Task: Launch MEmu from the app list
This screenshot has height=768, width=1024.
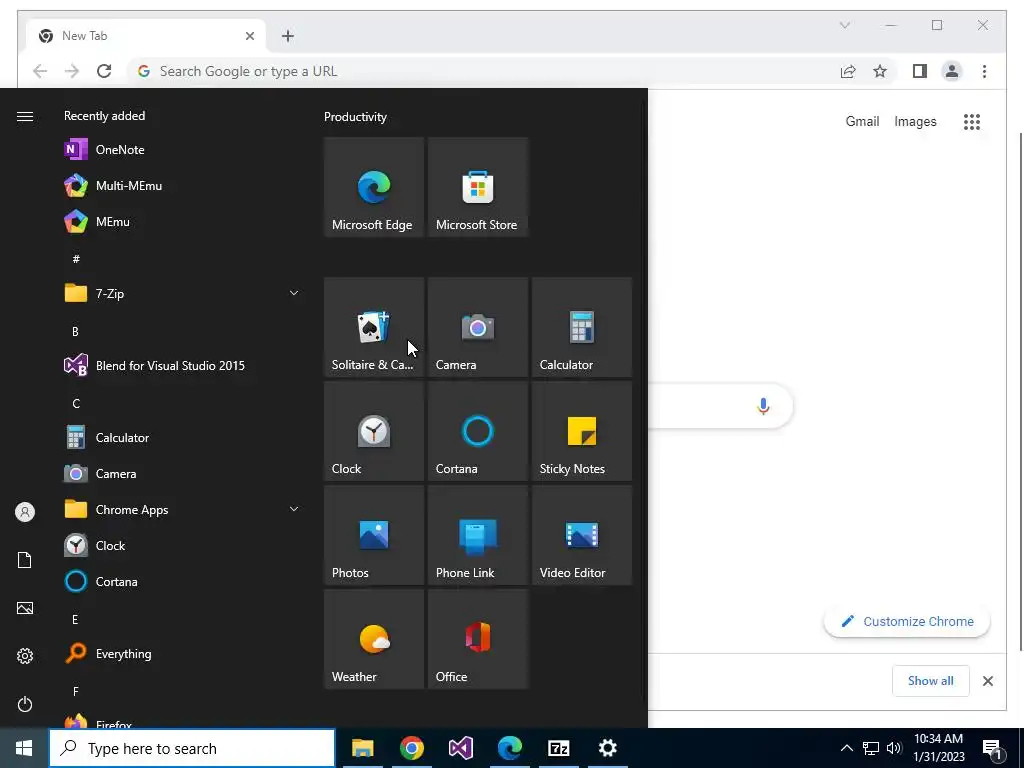Action: (182, 221)
